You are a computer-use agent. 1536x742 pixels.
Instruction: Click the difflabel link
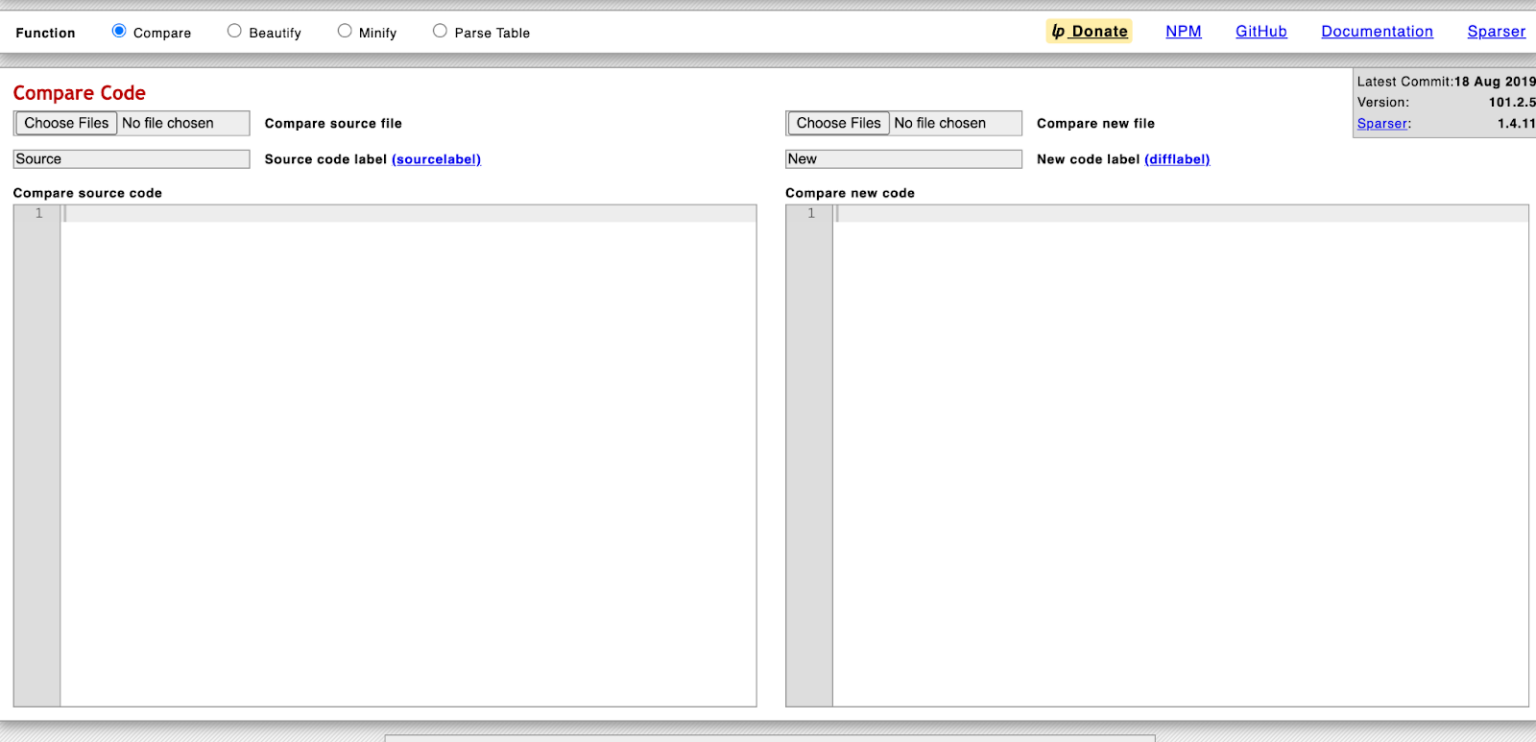click(1178, 158)
